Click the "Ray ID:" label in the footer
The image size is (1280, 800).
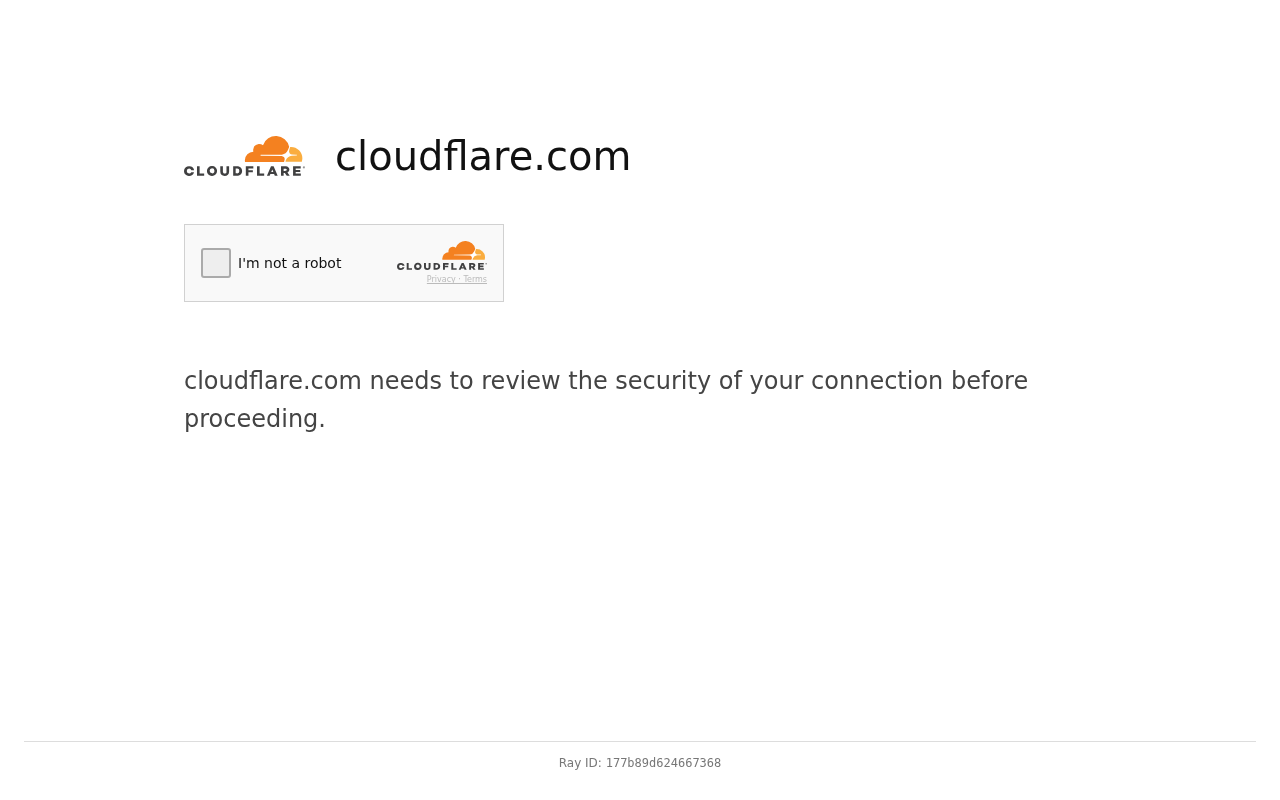coord(580,763)
